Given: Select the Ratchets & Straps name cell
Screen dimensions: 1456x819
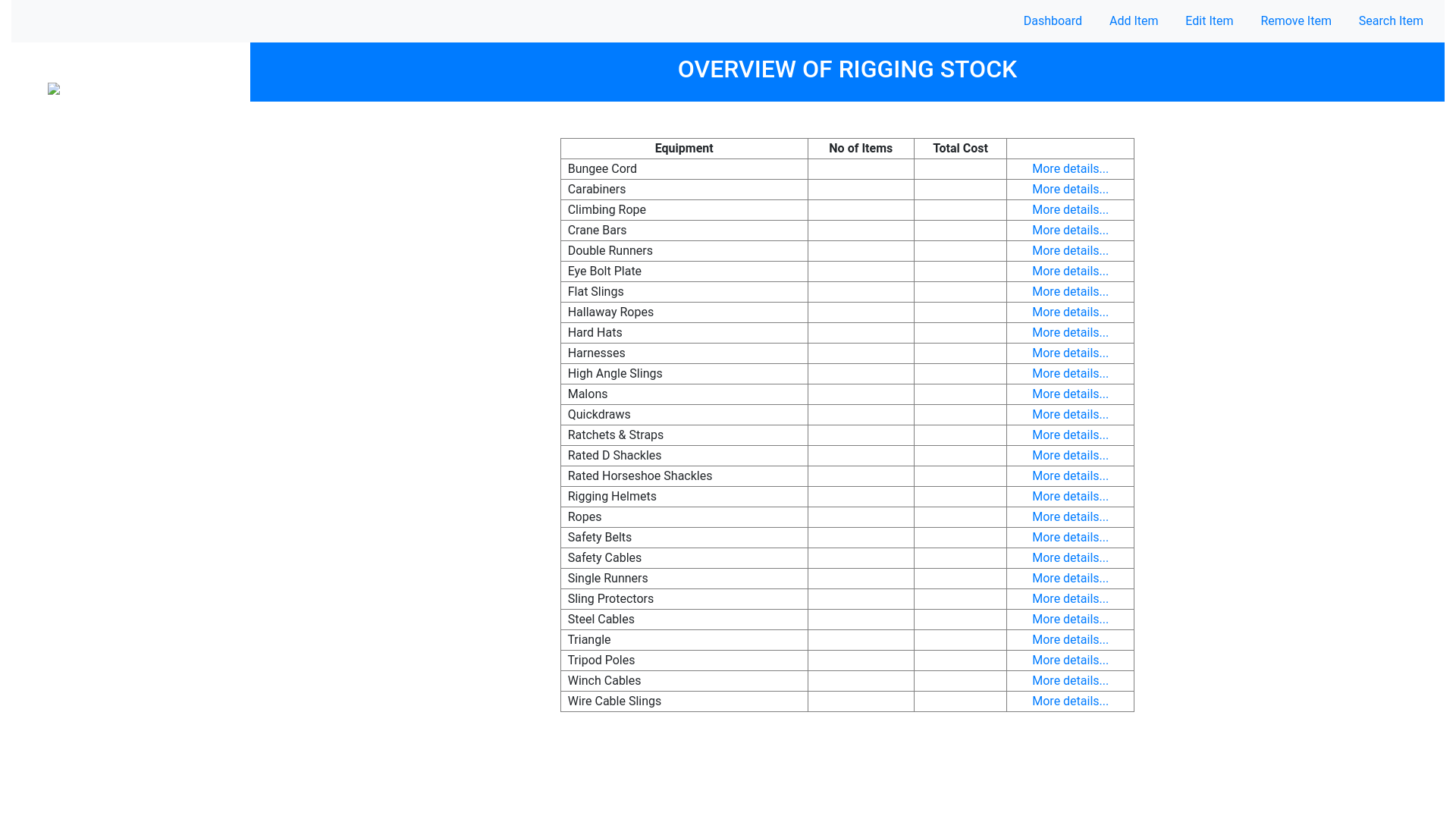Looking at the screenshot, I should tap(684, 435).
